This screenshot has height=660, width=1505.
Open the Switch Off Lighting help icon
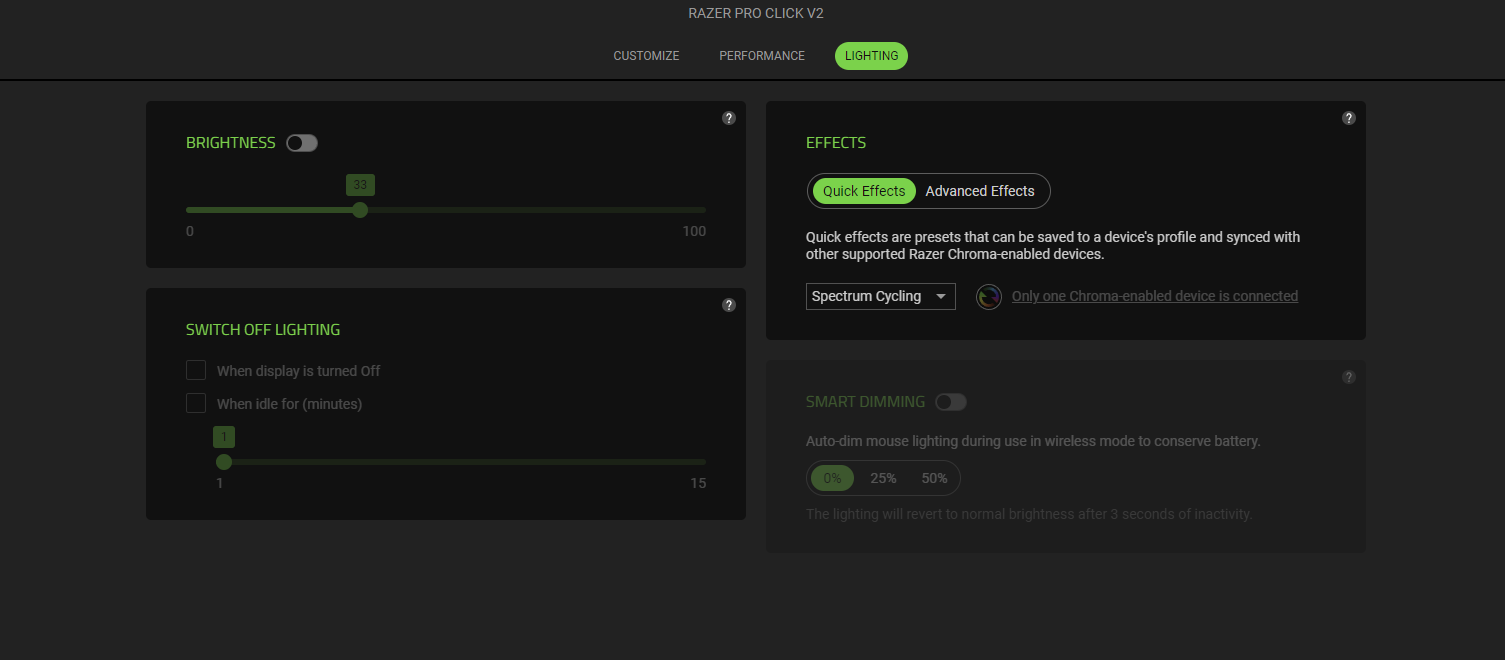[729, 305]
